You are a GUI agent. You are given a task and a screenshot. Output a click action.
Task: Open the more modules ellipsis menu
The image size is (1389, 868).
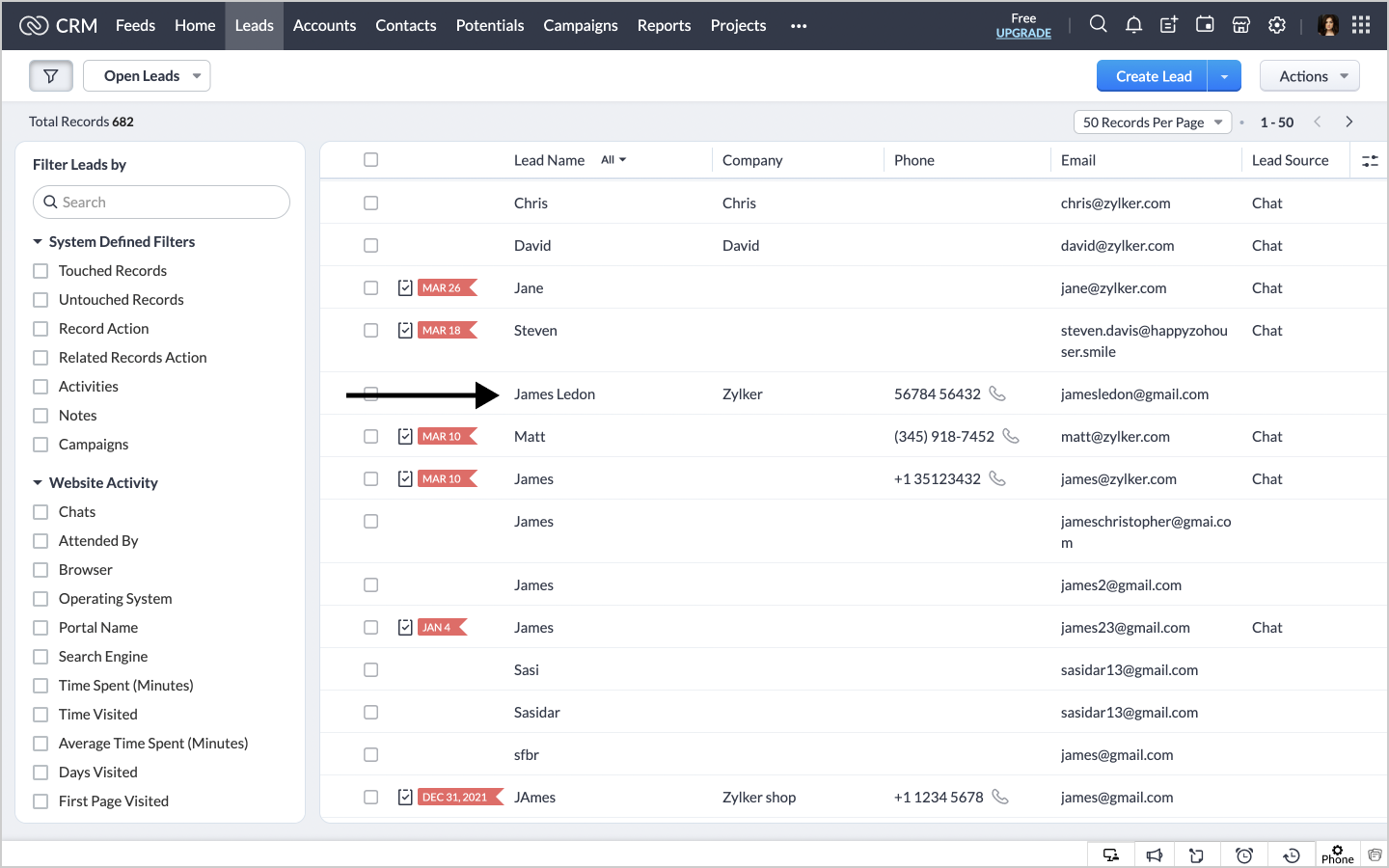pos(799,26)
